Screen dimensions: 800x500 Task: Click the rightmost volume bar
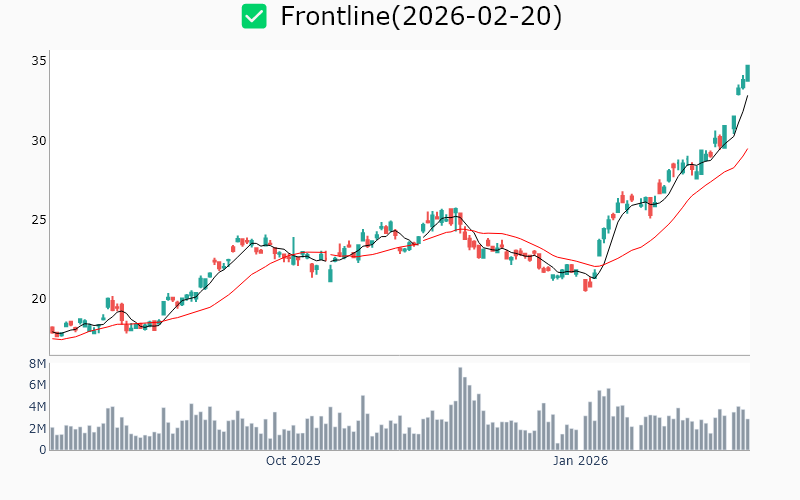click(x=747, y=434)
